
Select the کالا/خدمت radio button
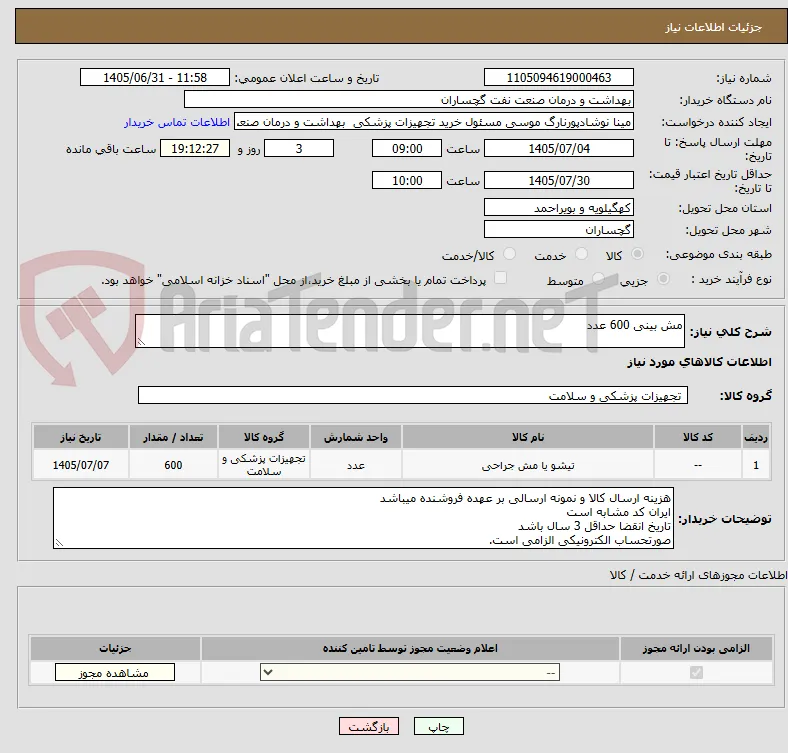510,254
